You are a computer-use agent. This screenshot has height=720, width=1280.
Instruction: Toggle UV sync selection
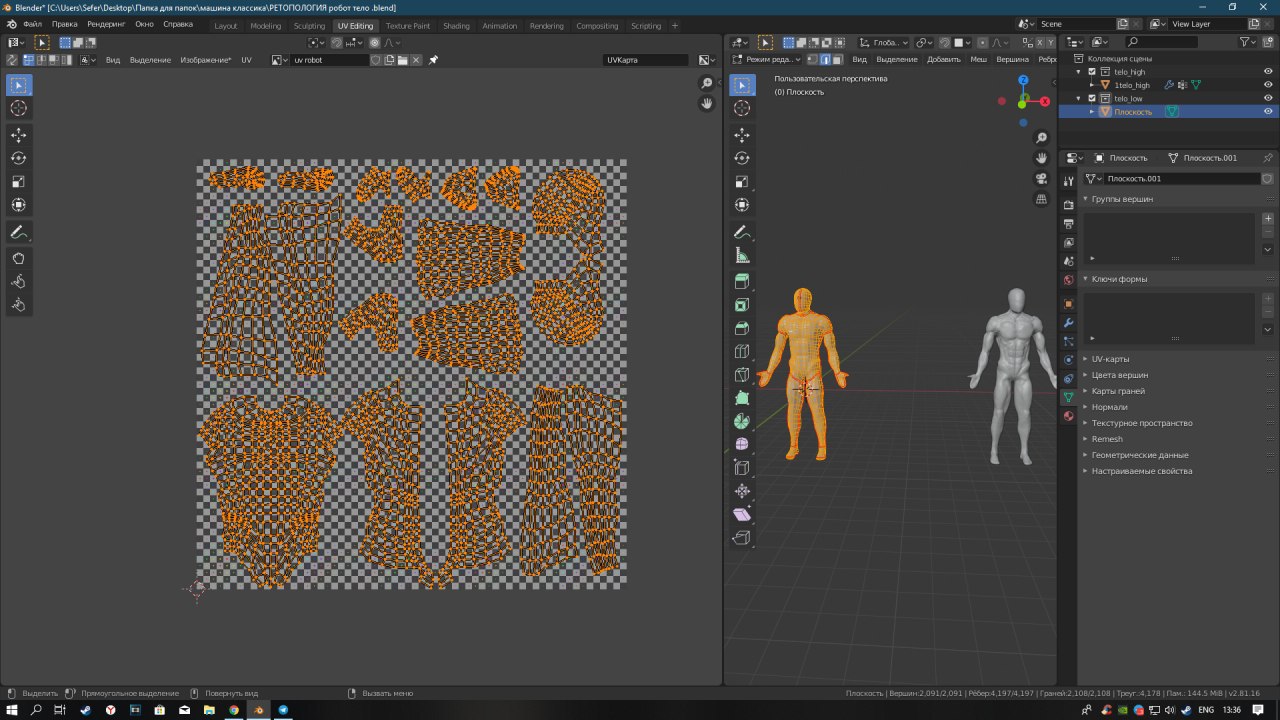12,60
